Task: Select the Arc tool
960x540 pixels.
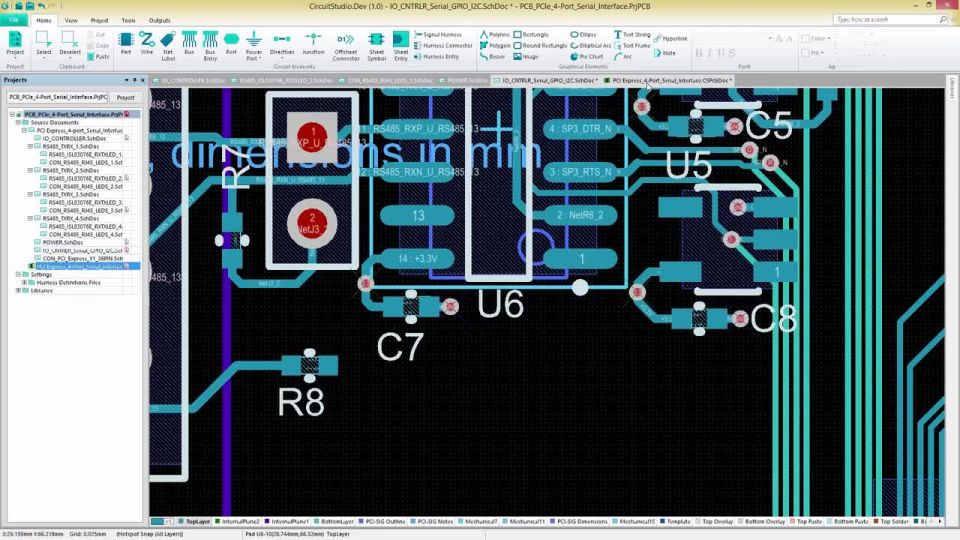Action: click(x=623, y=56)
